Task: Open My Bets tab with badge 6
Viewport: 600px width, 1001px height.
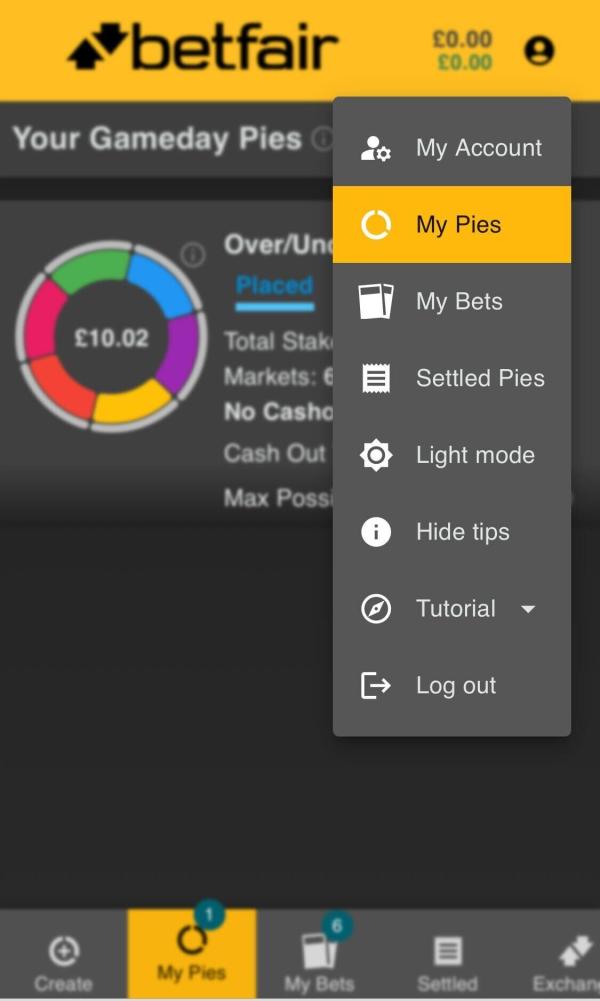Action: (319, 958)
